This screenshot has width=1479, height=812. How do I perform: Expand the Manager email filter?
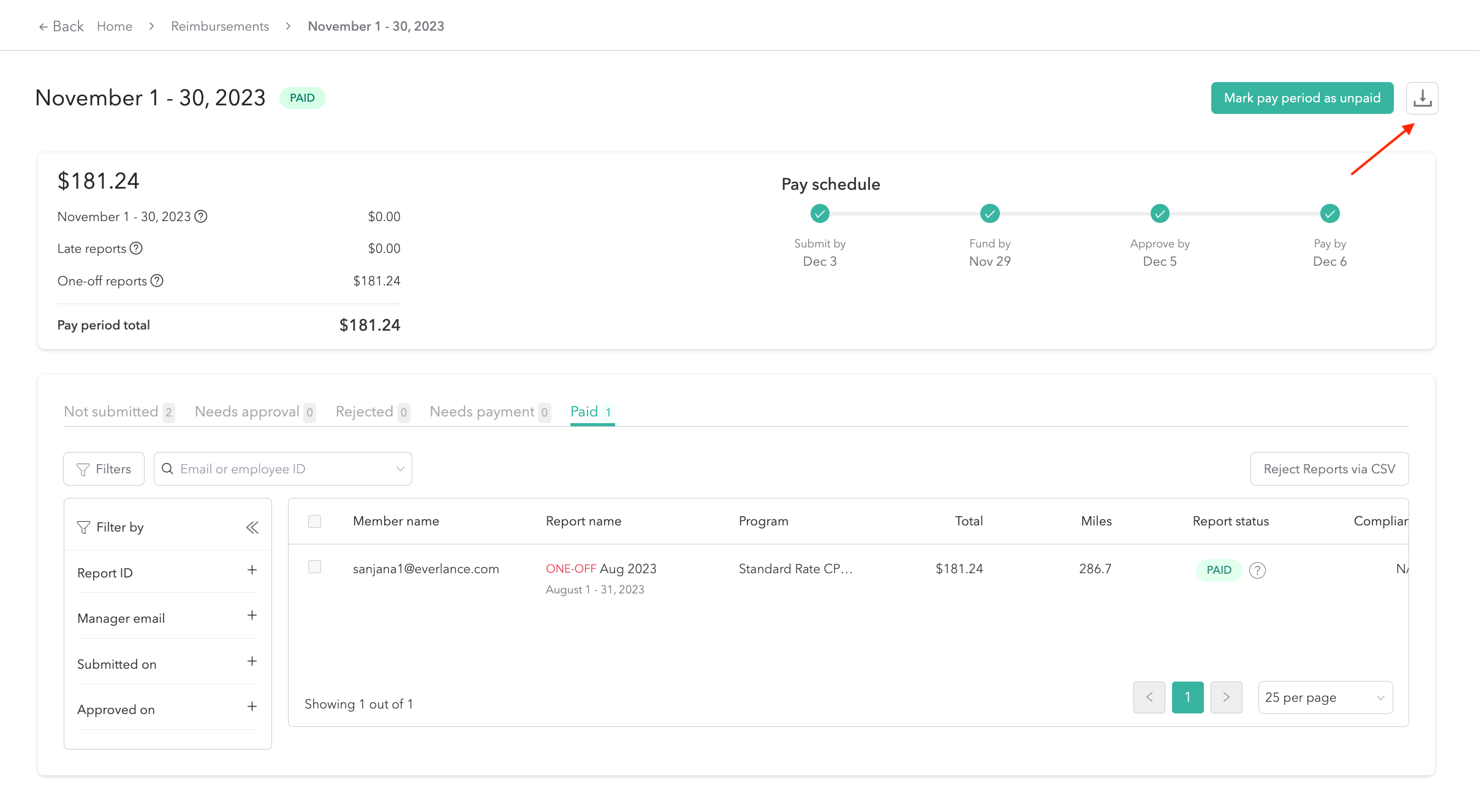click(x=252, y=615)
